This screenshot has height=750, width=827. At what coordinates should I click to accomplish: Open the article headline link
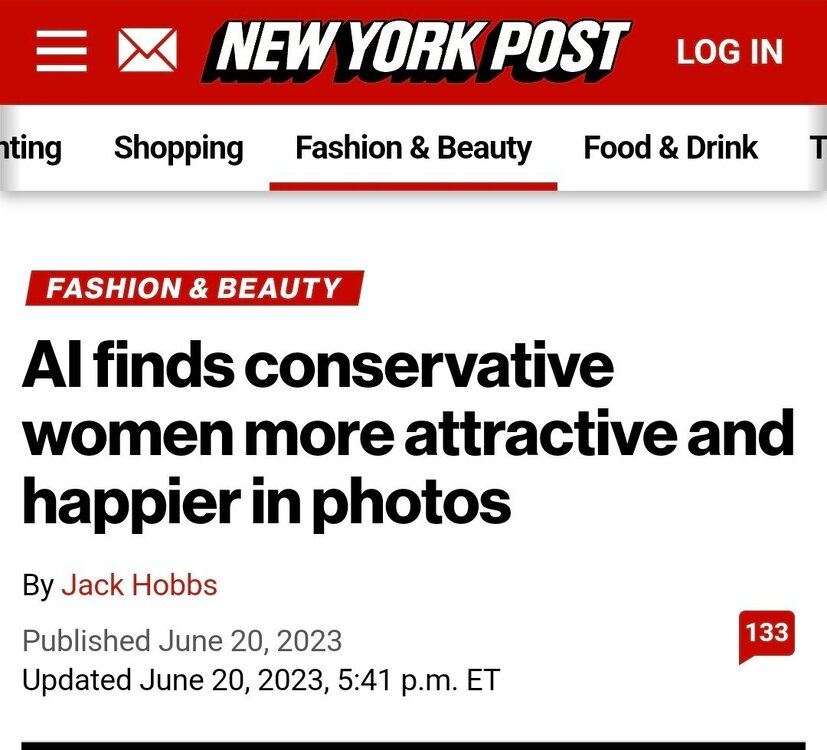point(400,428)
